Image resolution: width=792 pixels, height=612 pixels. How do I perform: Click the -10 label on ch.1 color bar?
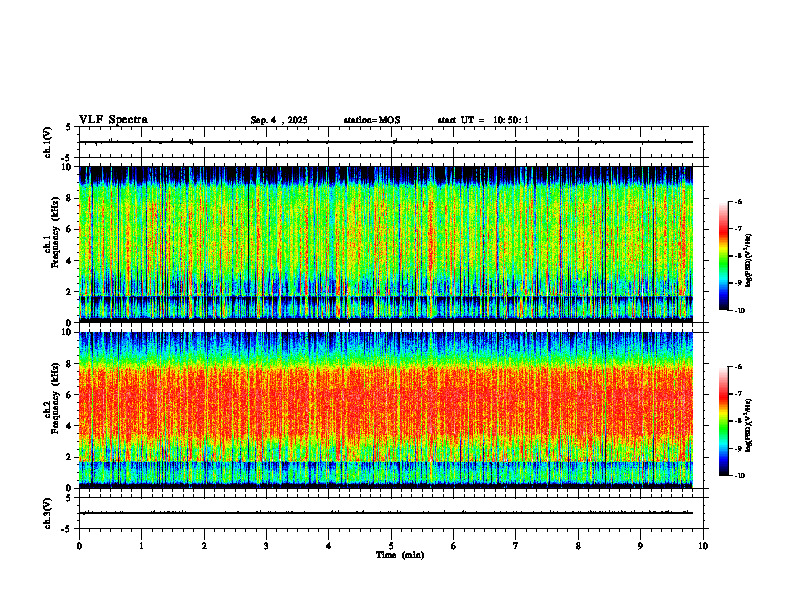(740, 311)
